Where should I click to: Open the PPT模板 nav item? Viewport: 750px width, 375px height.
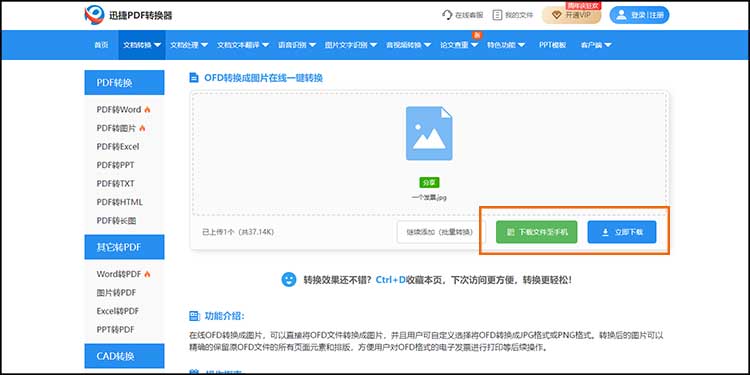pos(552,45)
